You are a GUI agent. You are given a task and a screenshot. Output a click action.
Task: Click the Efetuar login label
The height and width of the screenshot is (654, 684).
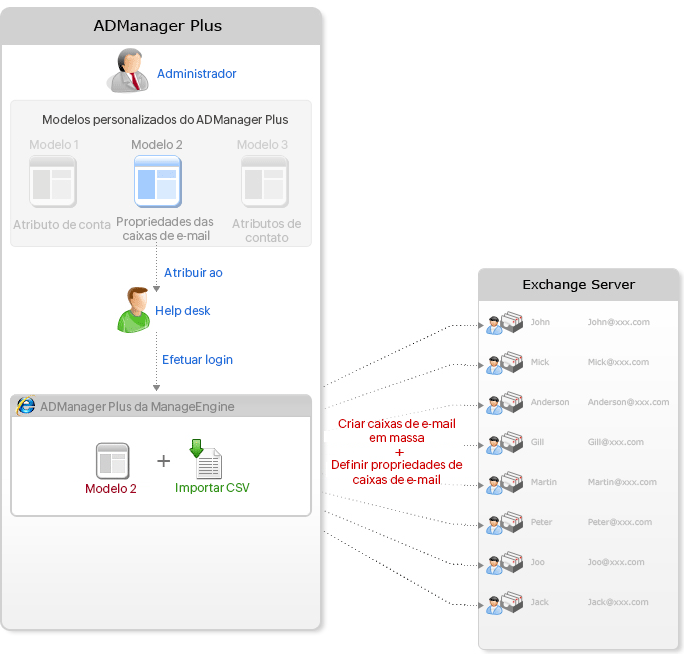pos(198,360)
